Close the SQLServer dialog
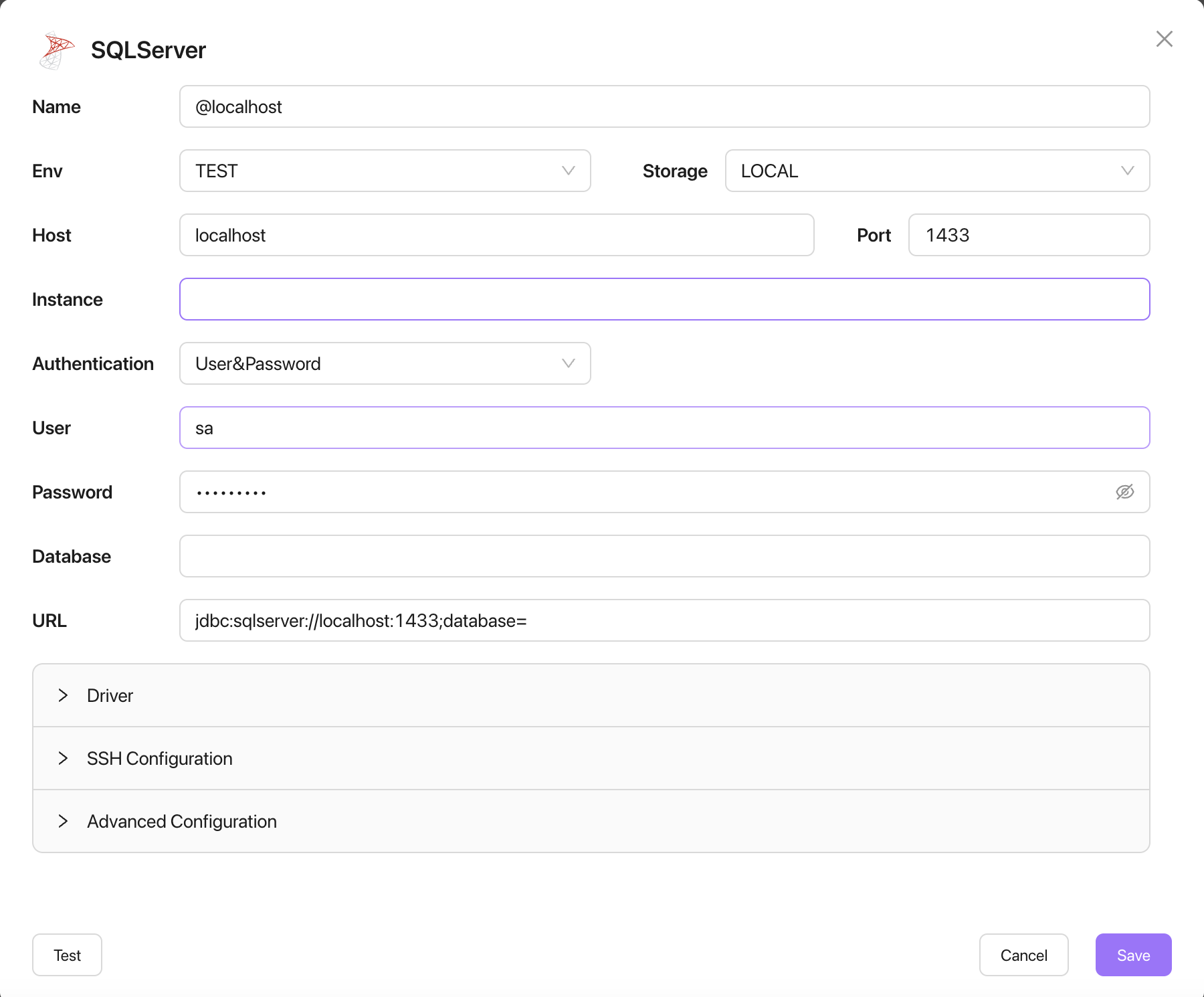The width and height of the screenshot is (1204, 997). 1165,39
